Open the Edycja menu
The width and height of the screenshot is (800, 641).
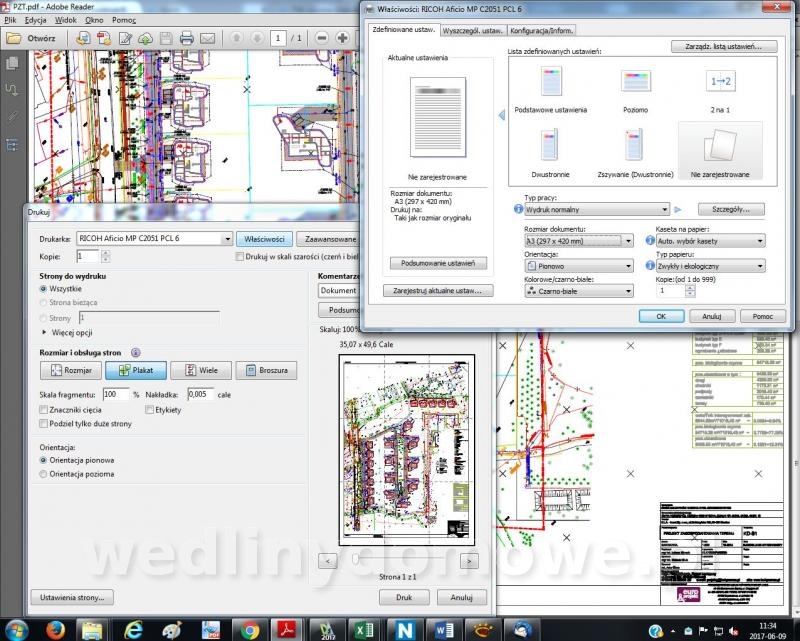[x=35, y=20]
